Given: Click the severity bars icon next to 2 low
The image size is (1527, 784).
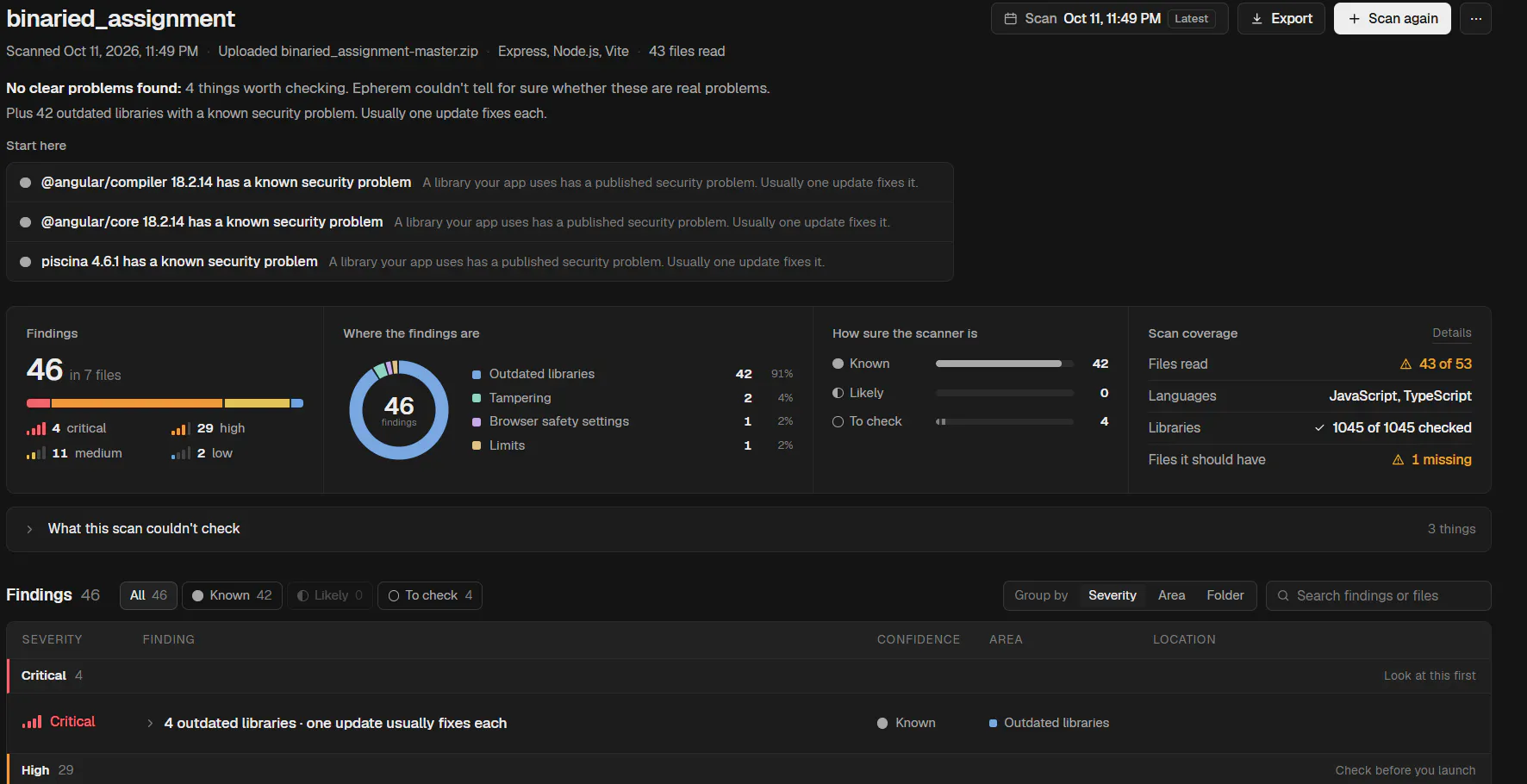Looking at the screenshot, I should (x=180, y=453).
